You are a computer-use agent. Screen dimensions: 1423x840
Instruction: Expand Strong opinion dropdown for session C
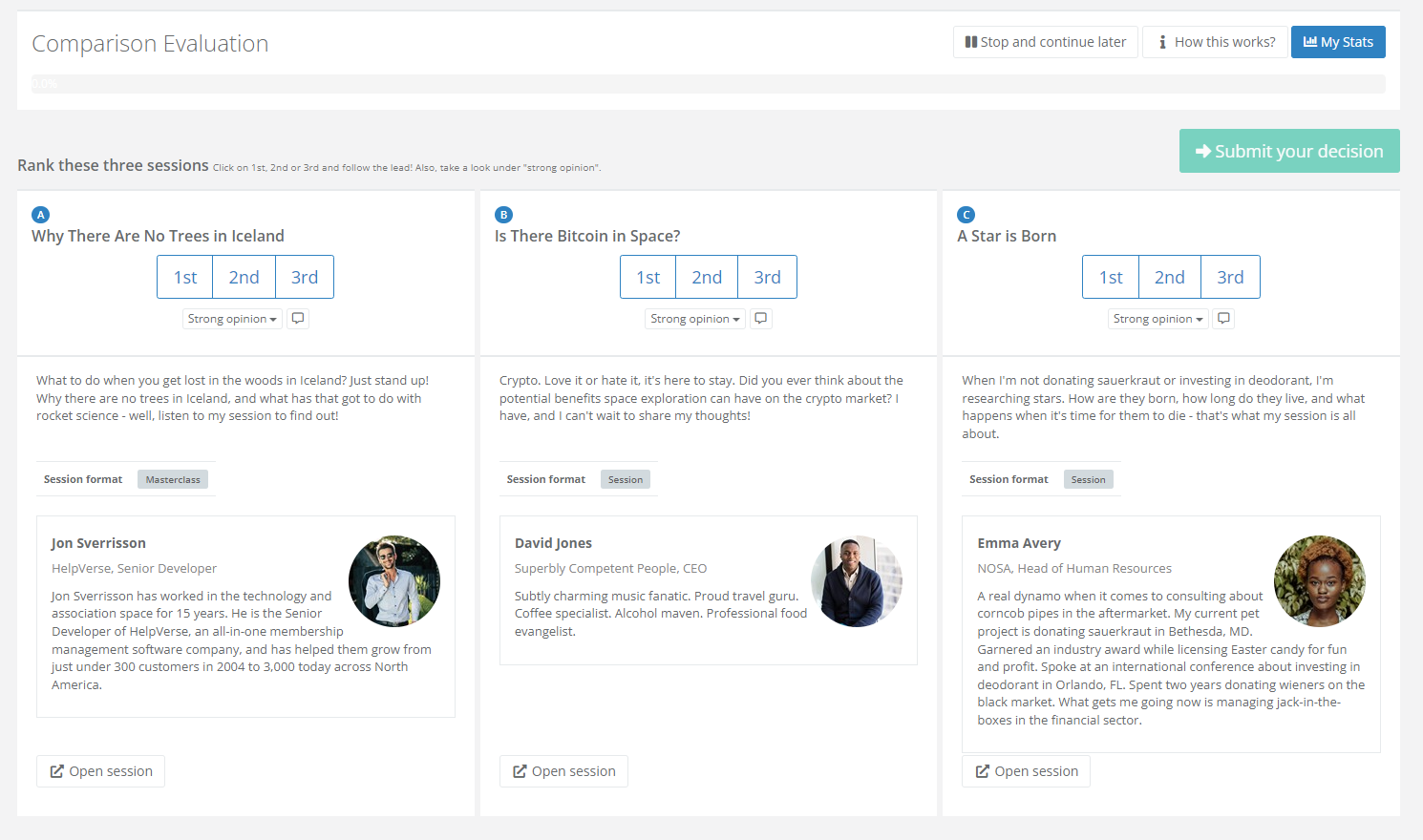tap(1158, 319)
